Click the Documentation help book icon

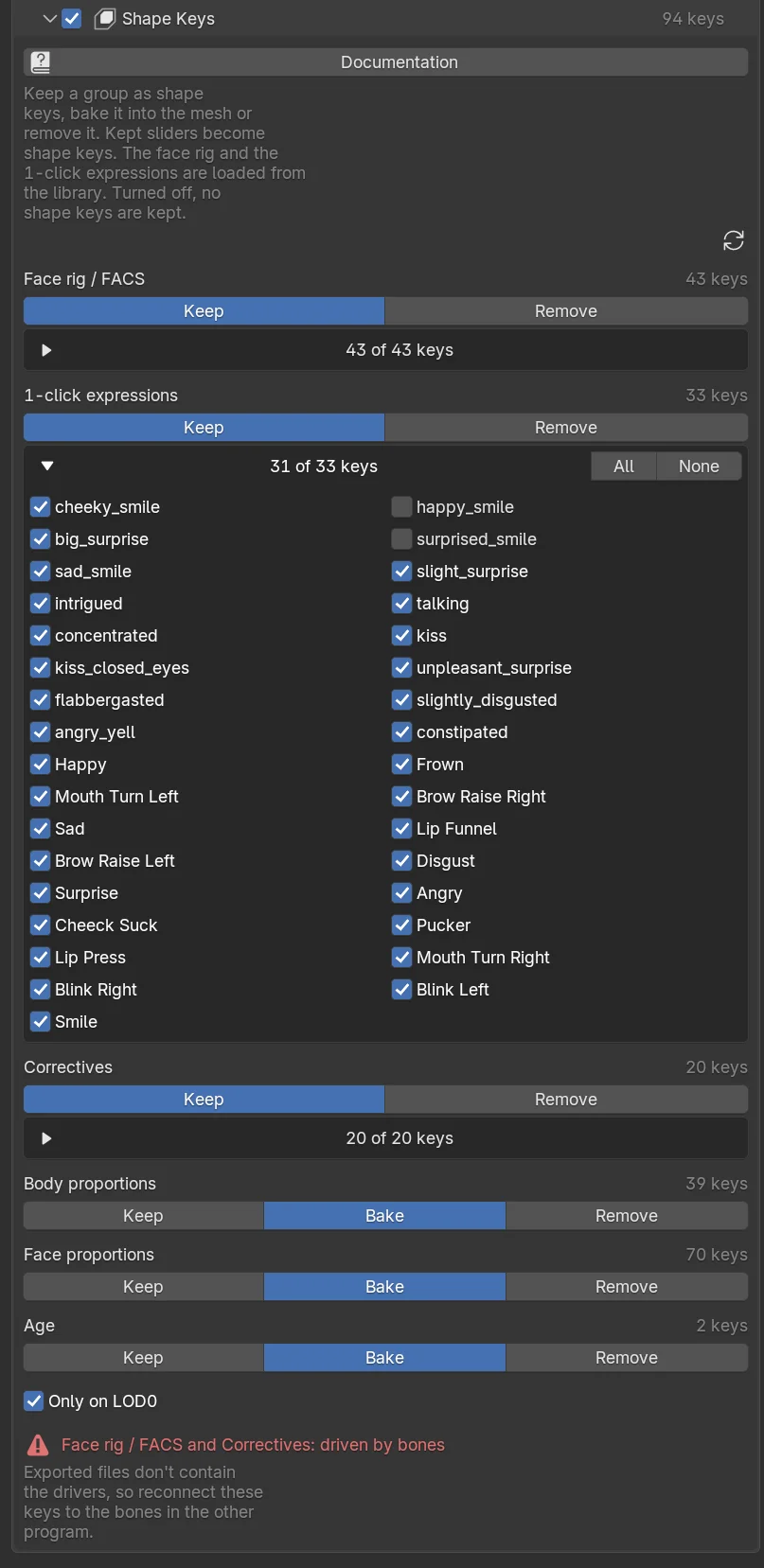pos(40,62)
